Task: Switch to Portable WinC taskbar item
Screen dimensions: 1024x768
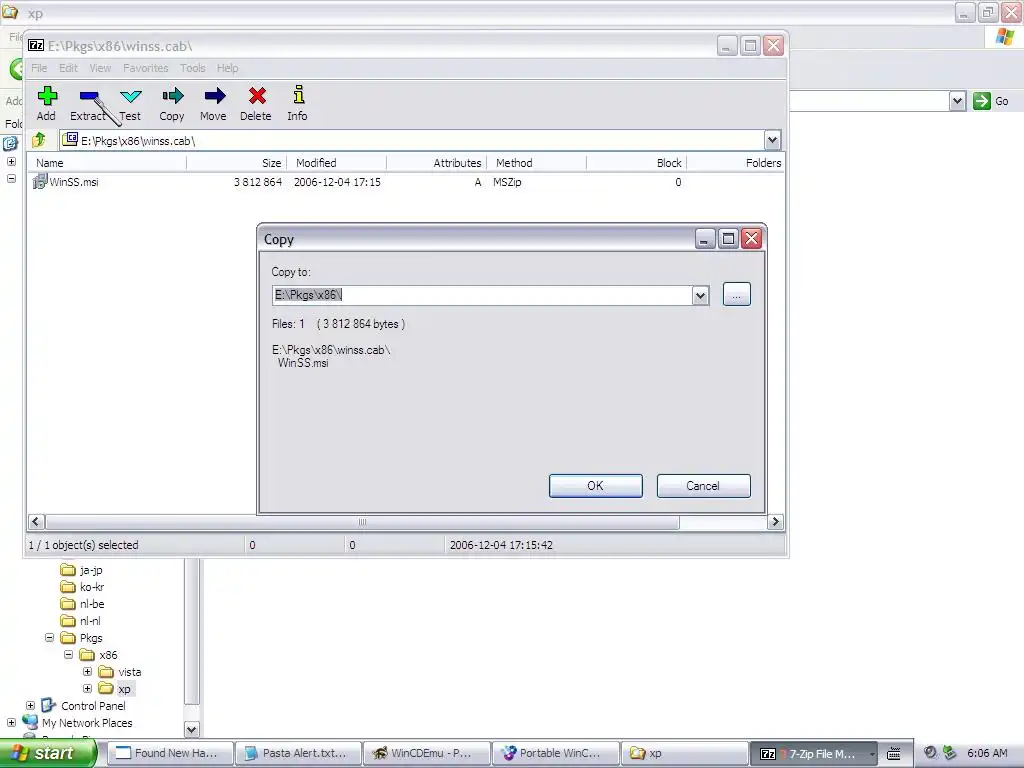Action: [x=556, y=753]
